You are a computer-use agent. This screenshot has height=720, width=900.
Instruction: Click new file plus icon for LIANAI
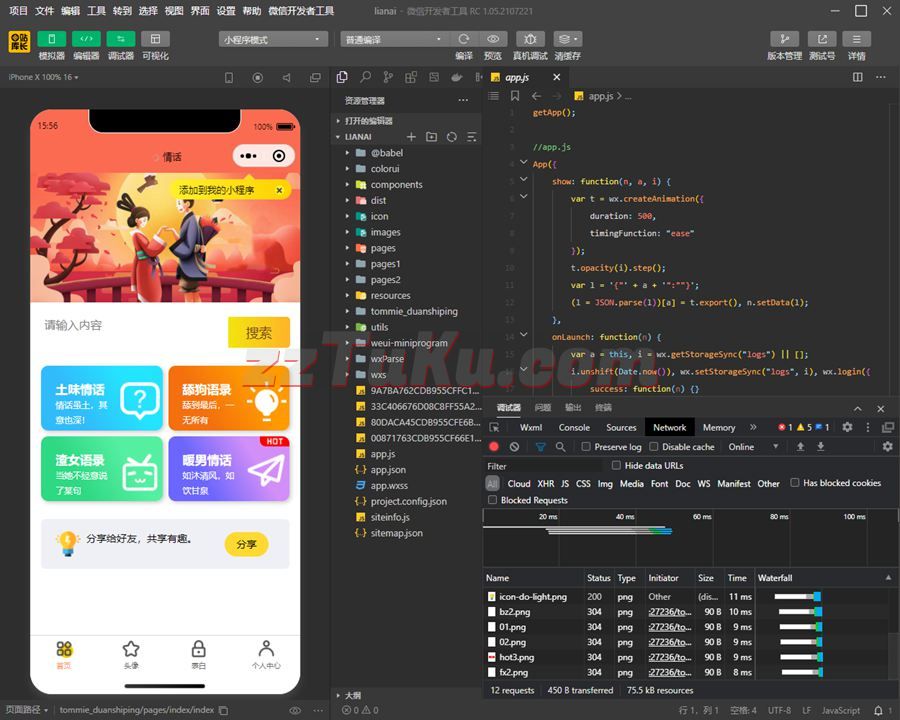[x=411, y=137]
